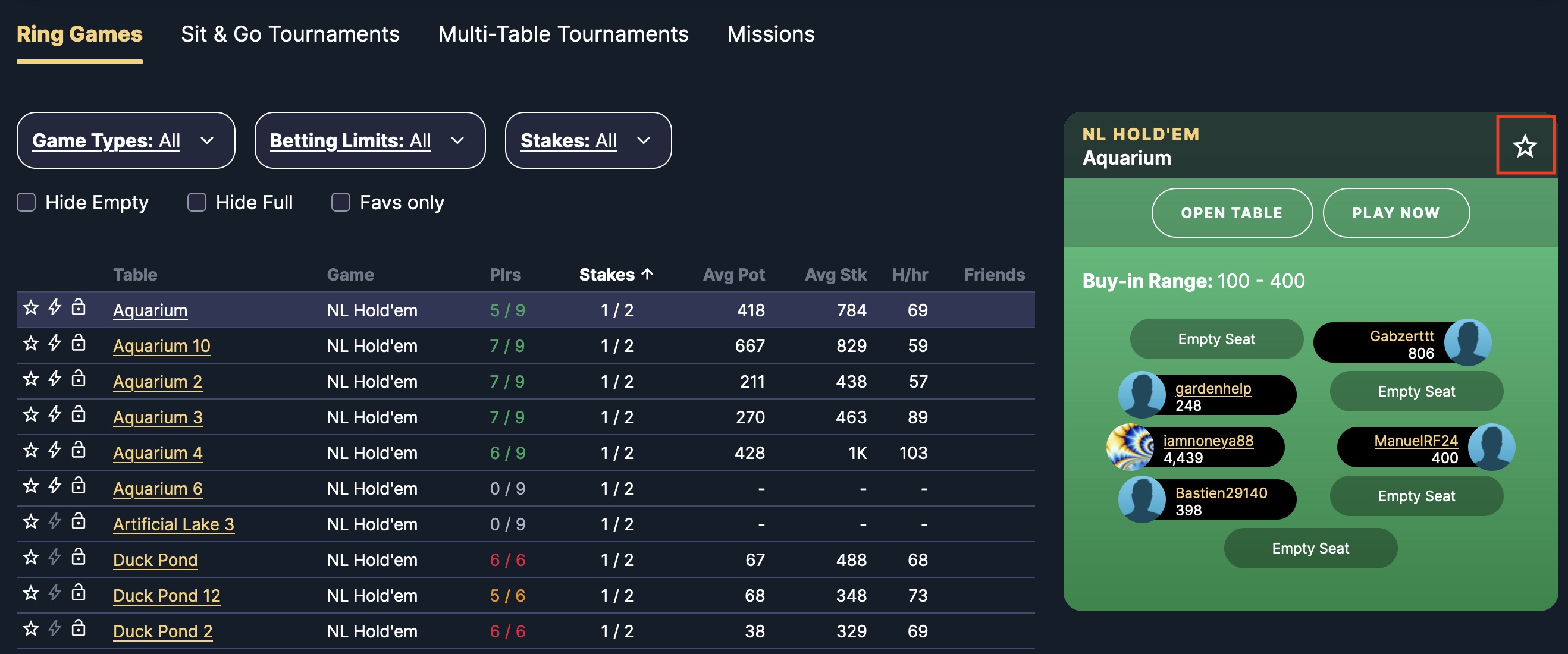Toggle the Favs only checkbox
This screenshot has width=1568, height=654.
[x=340, y=203]
